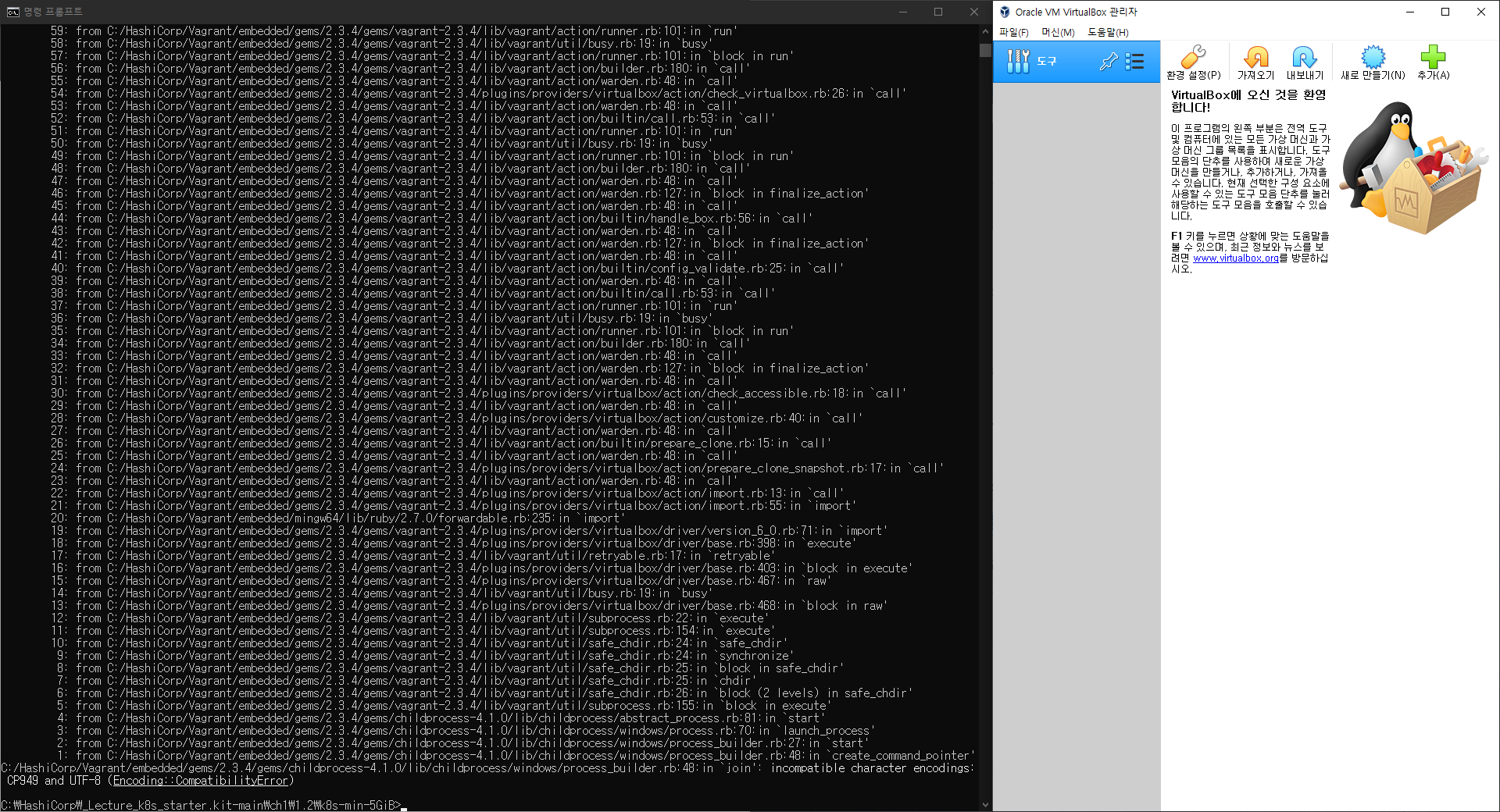Click stack trace line 20 forwardable.rb text
This screenshot has width=1500, height=812.
pyautogui.click(x=337, y=518)
